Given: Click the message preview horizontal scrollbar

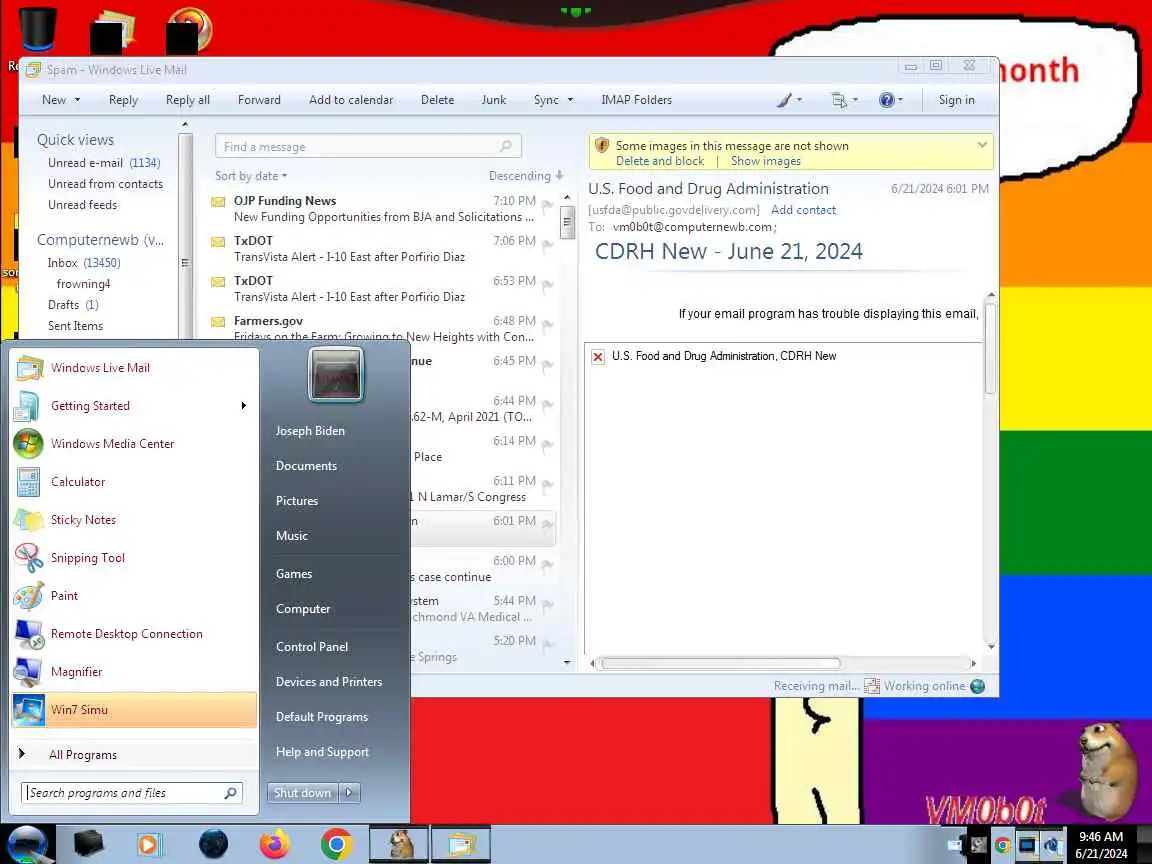Looking at the screenshot, I should (x=720, y=663).
